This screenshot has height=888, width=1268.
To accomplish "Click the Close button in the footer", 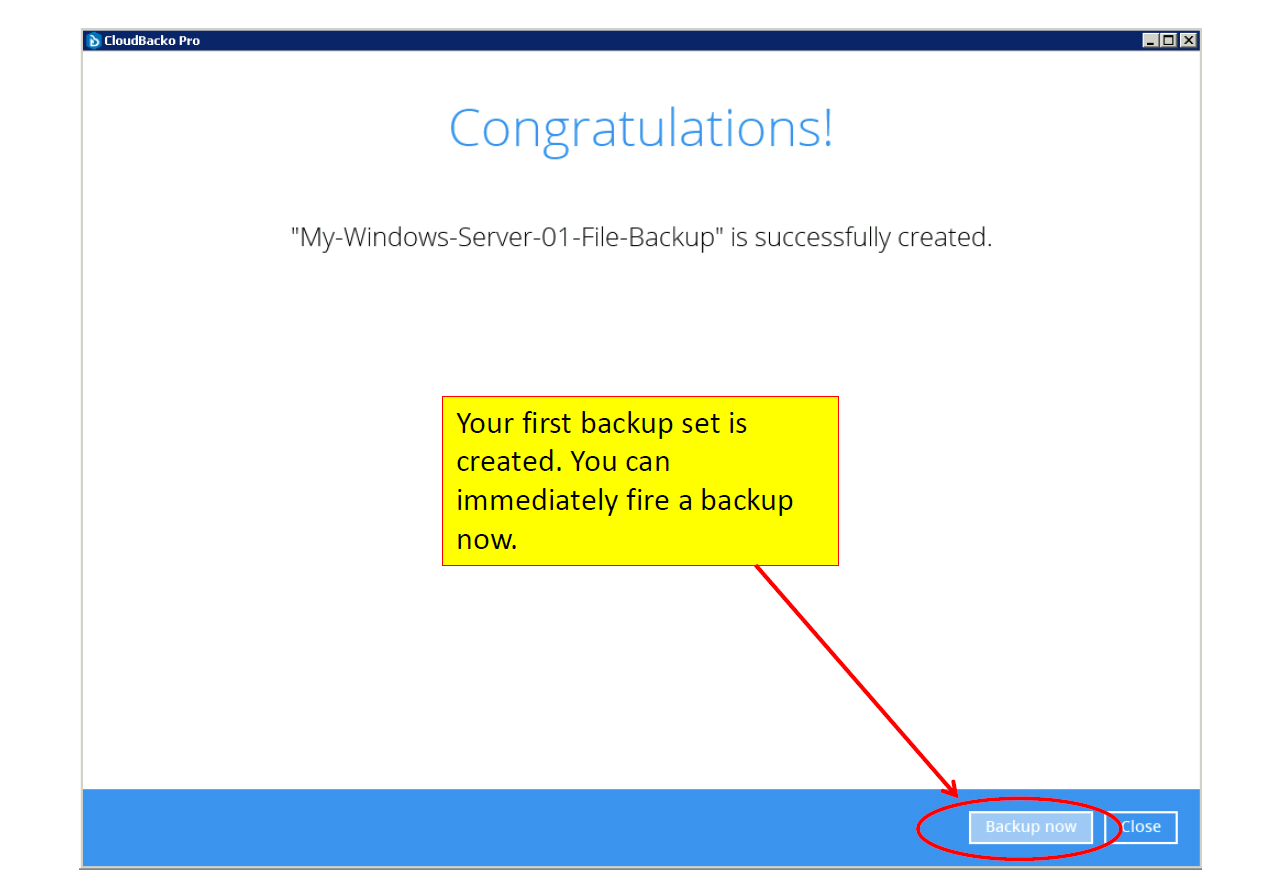I will 1140,827.
